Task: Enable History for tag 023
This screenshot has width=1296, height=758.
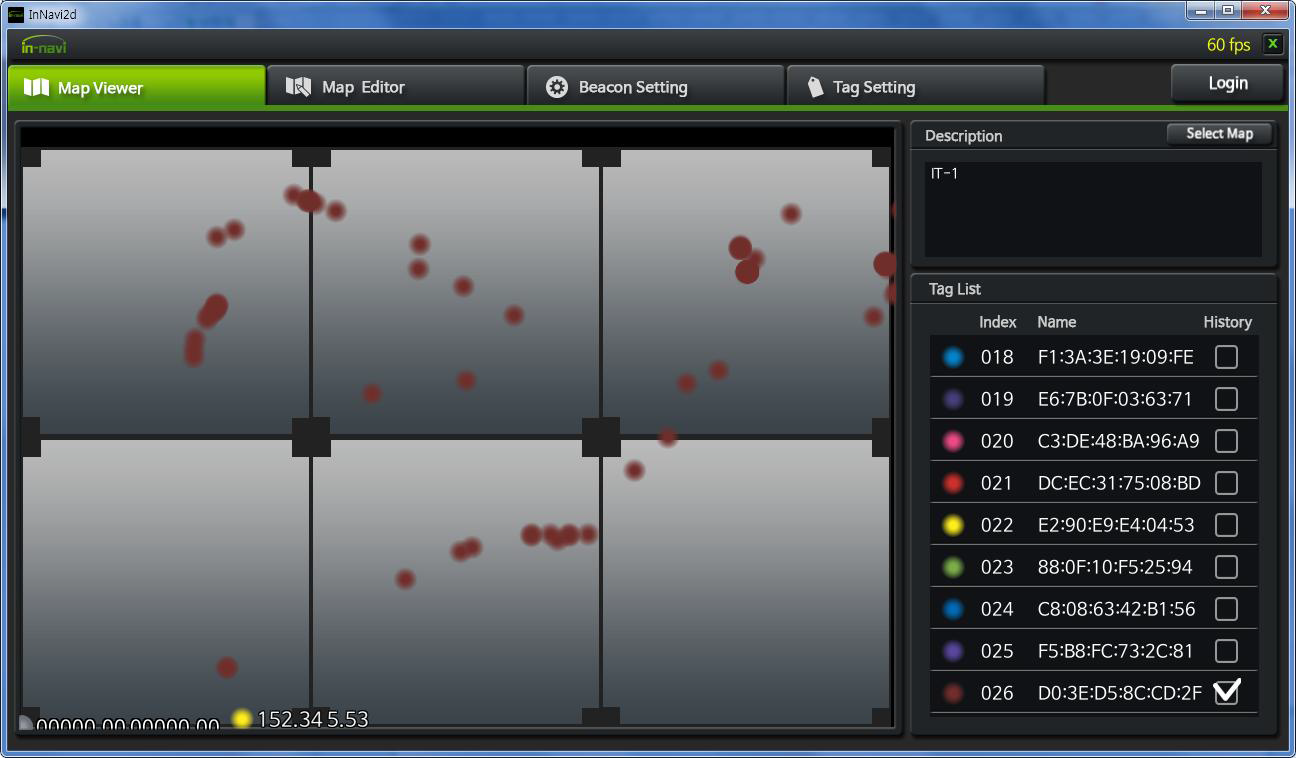Action: coord(1226,567)
